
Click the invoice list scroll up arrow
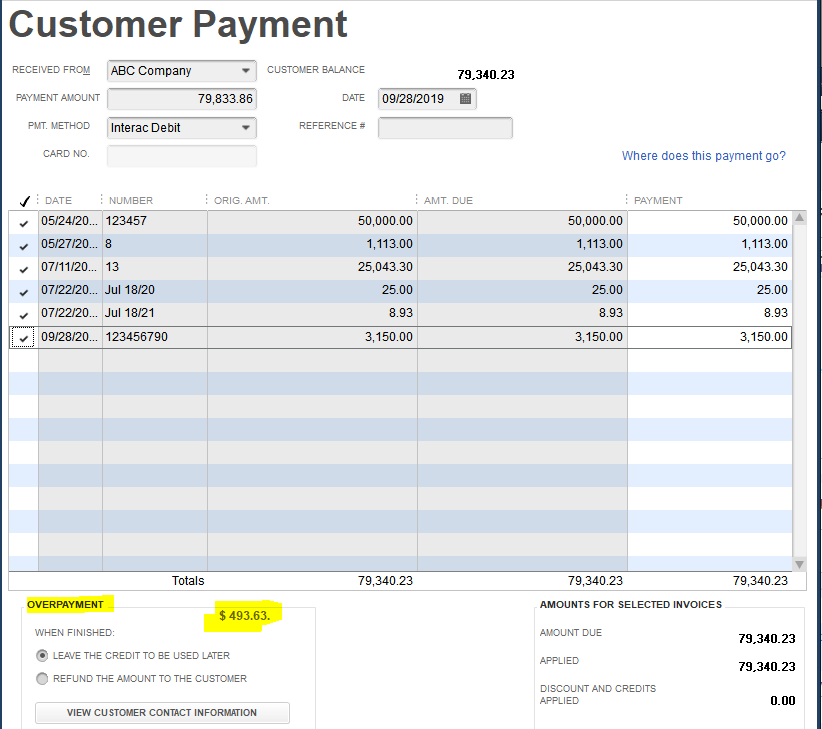pos(799,218)
